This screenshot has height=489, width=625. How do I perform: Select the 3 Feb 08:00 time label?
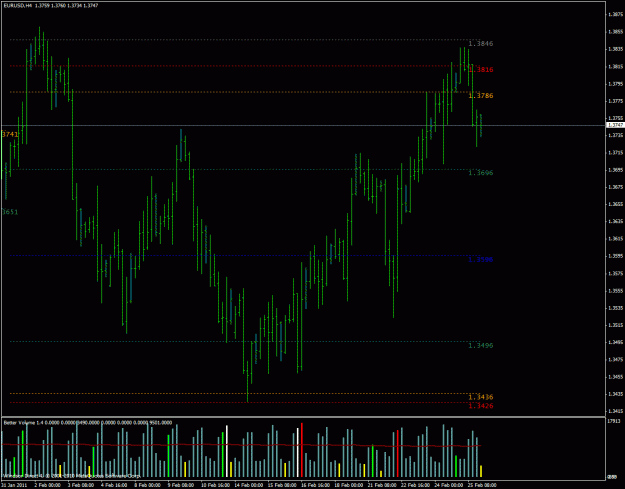coord(81,485)
